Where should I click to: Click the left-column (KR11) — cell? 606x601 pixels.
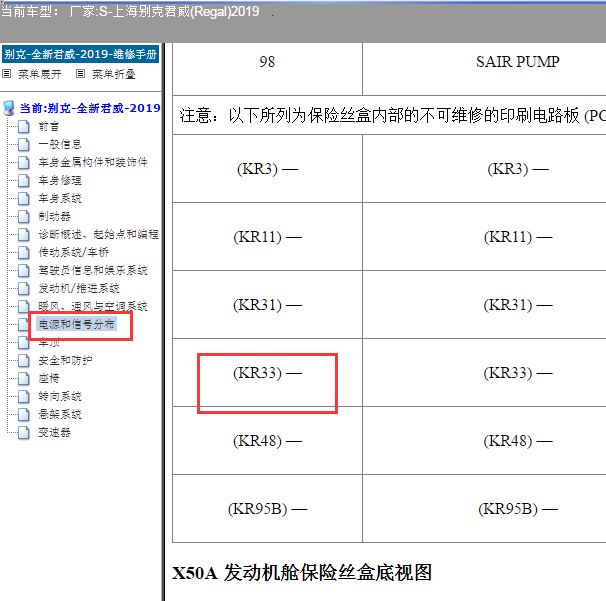click(267, 237)
